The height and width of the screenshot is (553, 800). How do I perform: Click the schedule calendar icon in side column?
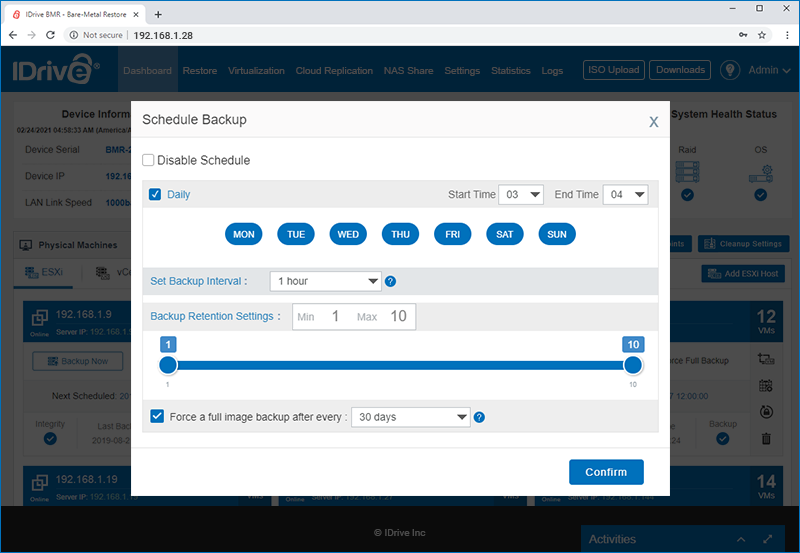[x=766, y=385]
